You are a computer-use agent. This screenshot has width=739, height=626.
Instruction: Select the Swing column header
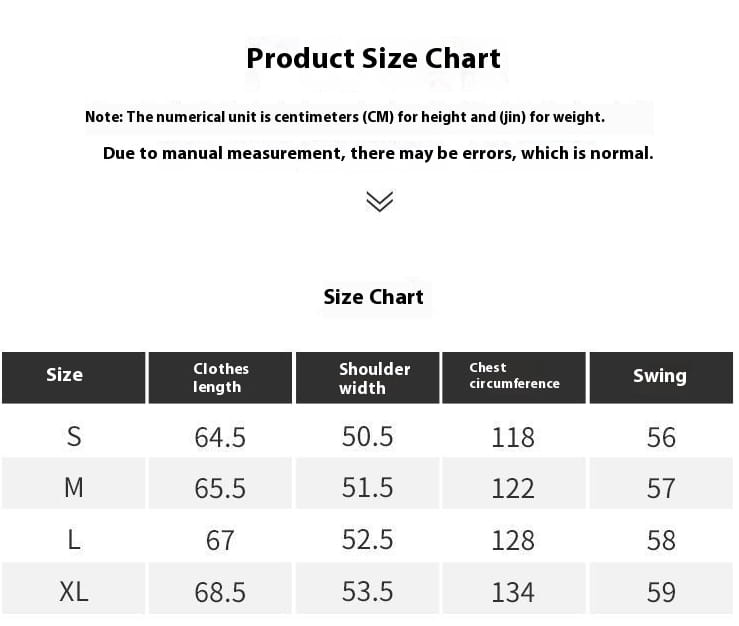tap(659, 376)
